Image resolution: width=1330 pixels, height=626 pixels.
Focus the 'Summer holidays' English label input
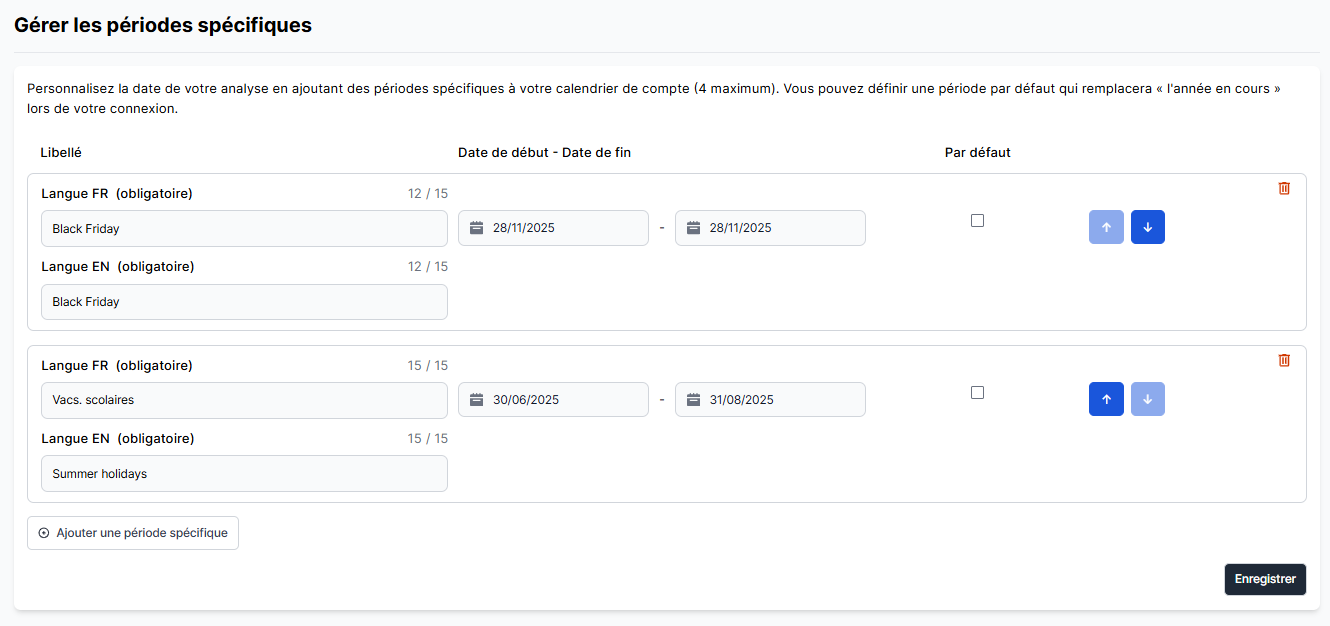[244, 474]
